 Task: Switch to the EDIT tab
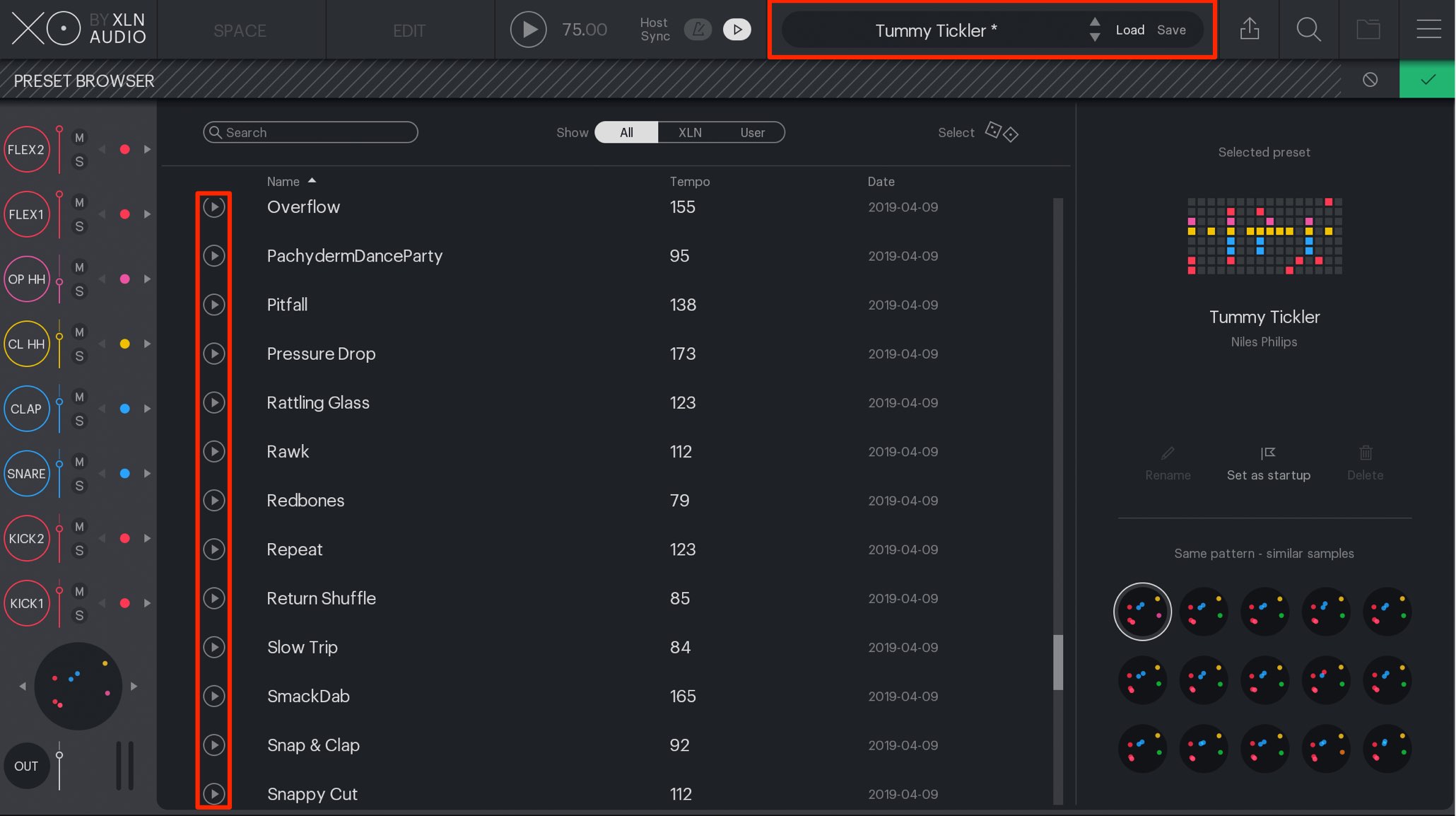coord(409,30)
